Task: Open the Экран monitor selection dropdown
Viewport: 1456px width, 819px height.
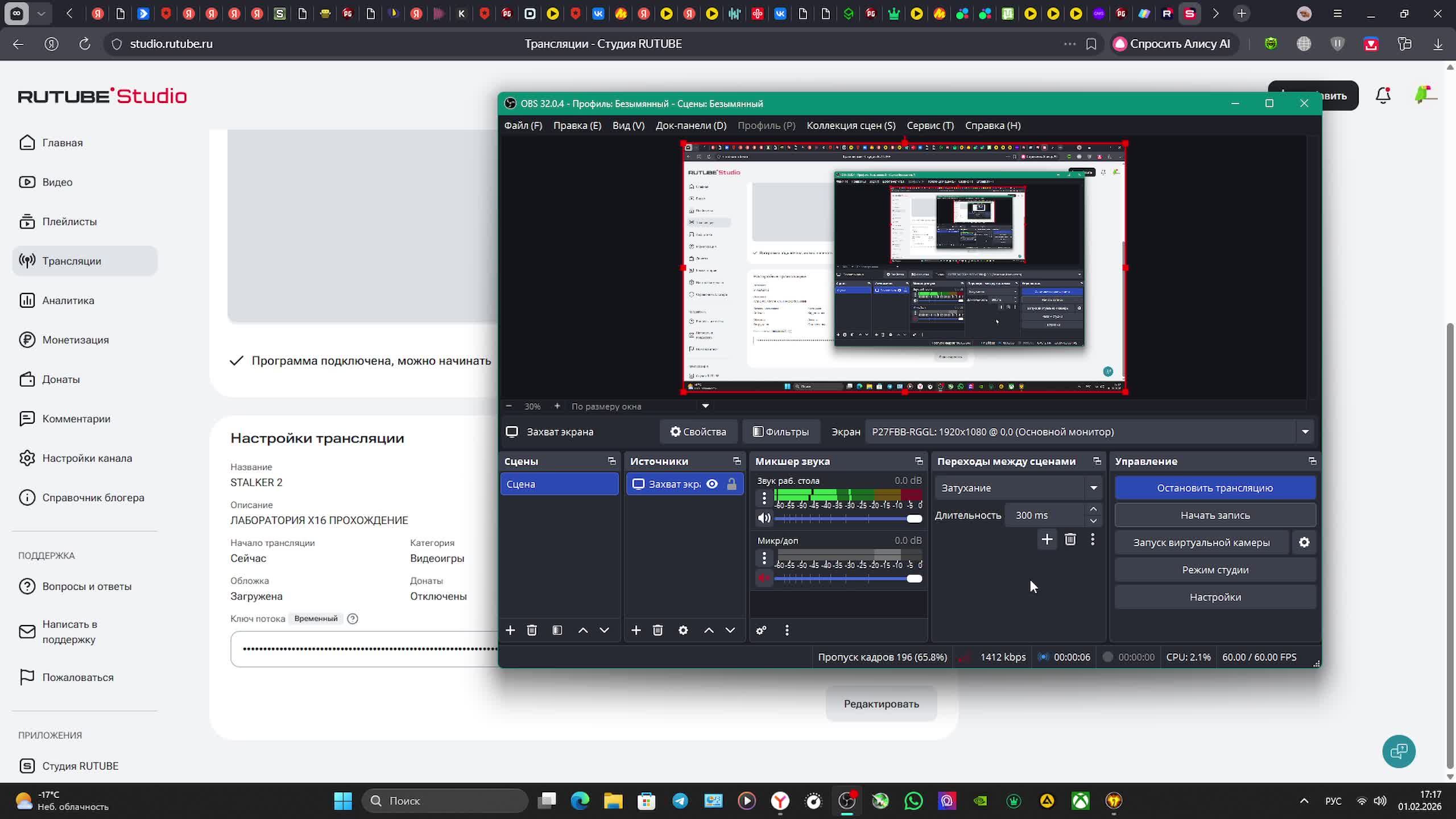Action: click(1305, 432)
